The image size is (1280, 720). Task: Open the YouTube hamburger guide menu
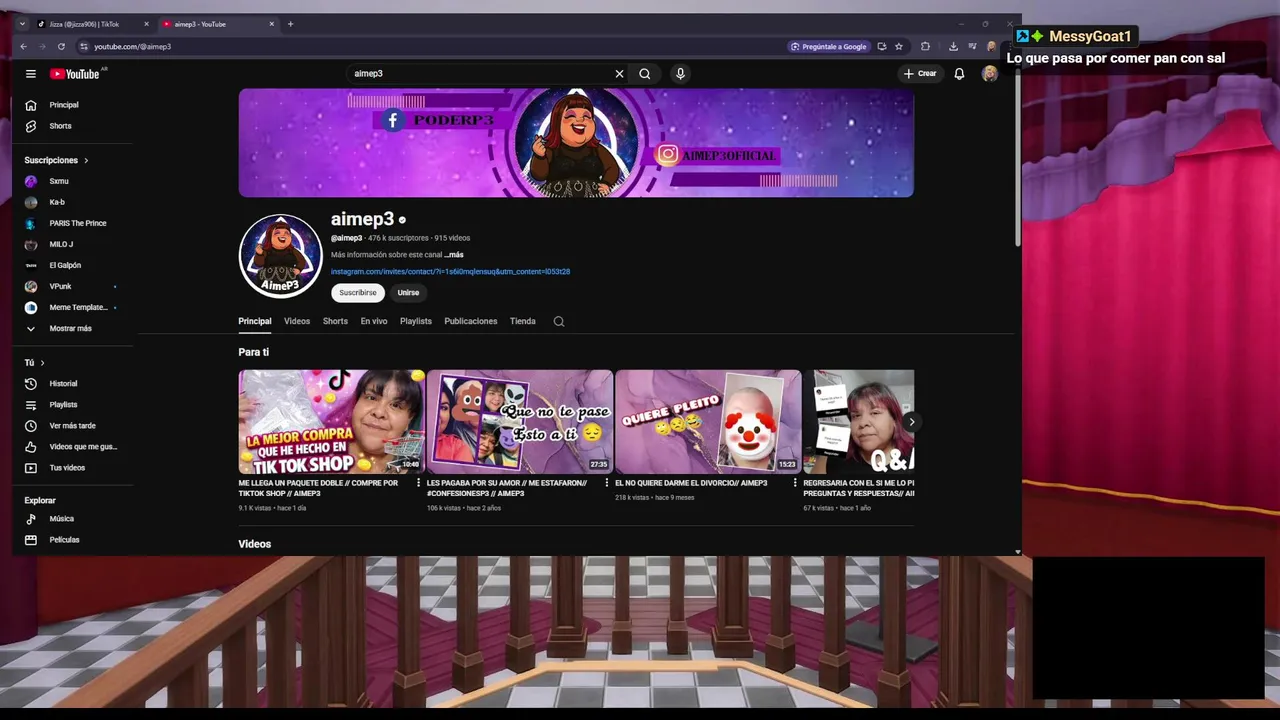pyautogui.click(x=31, y=74)
